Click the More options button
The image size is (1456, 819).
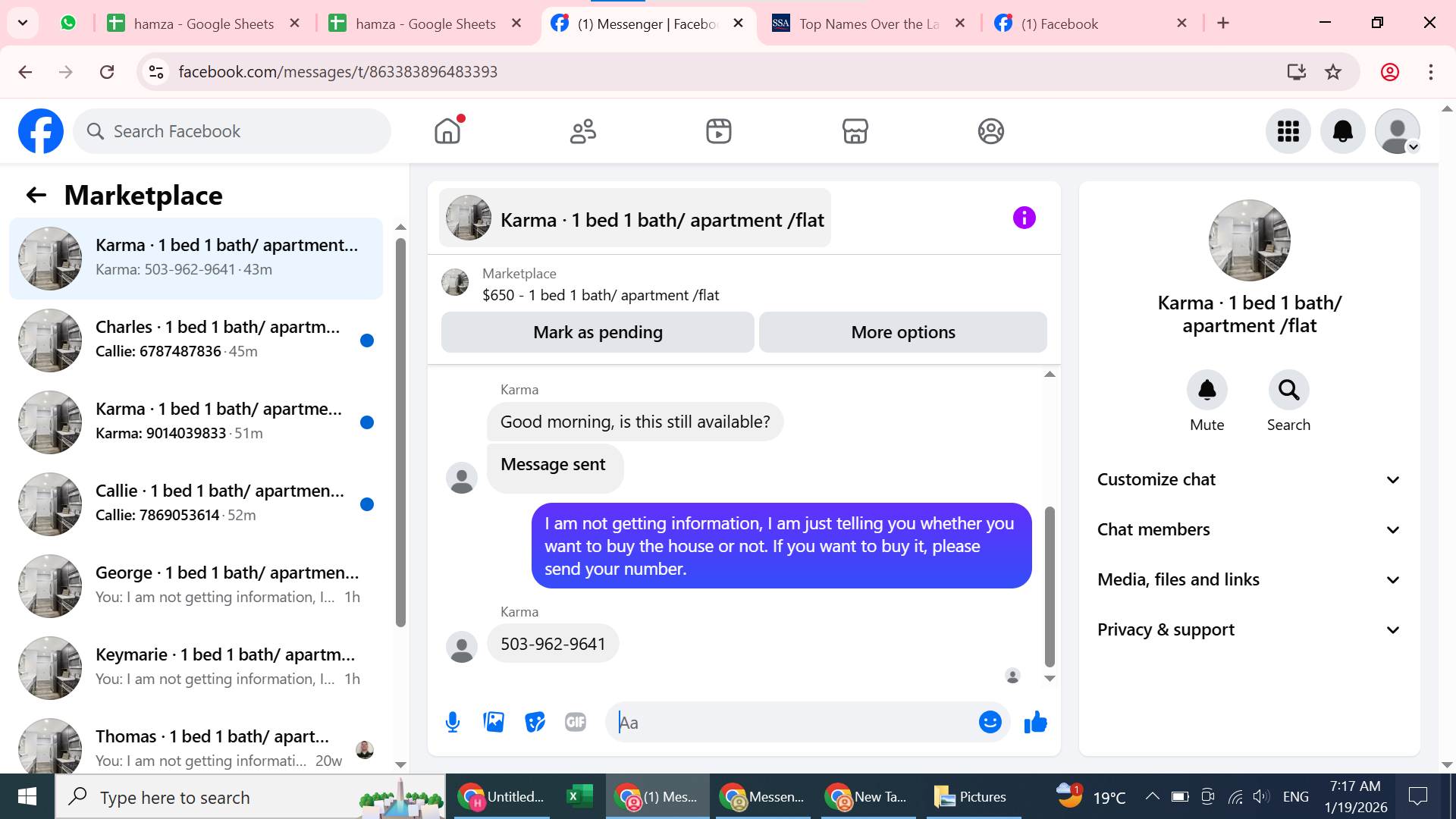click(x=902, y=332)
